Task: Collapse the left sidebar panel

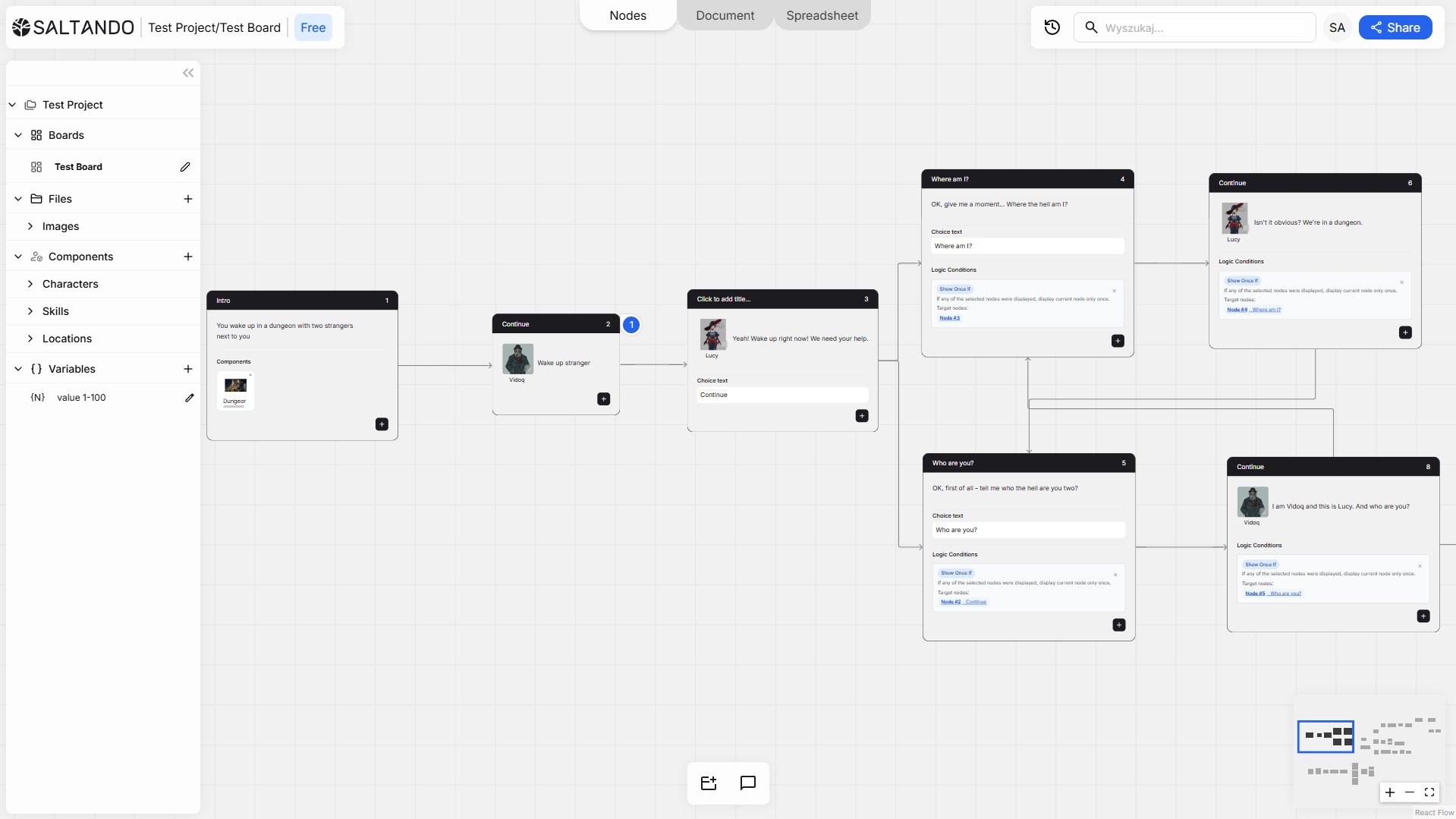Action: click(188, 73)
